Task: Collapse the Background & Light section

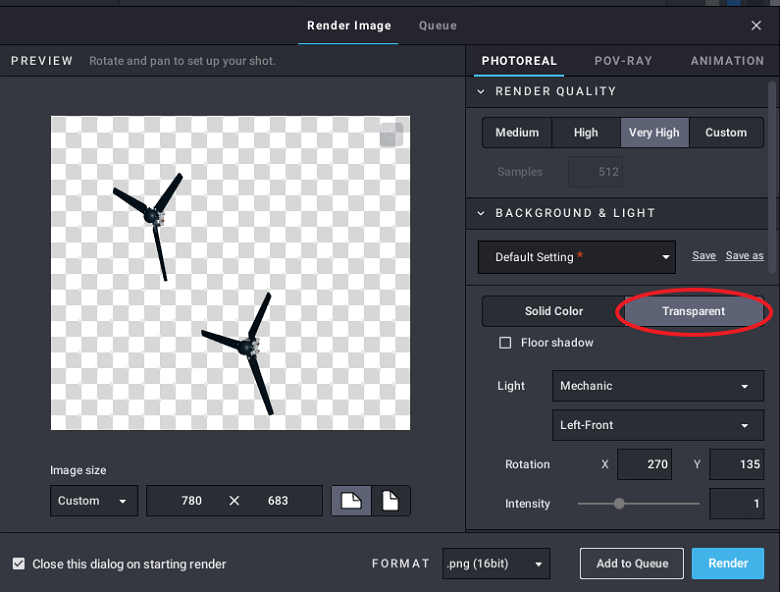Action: (481, 213)
